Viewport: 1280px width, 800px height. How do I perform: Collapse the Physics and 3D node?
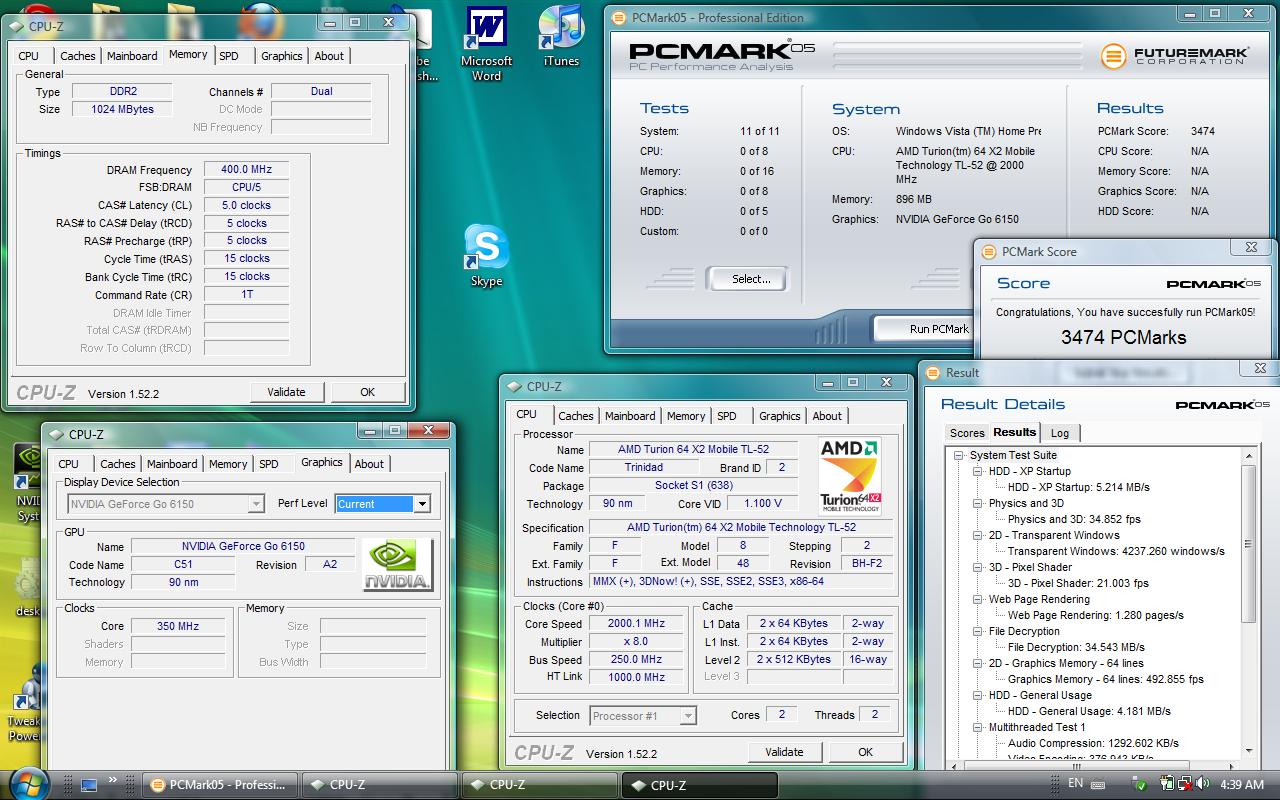pos(978,503)
